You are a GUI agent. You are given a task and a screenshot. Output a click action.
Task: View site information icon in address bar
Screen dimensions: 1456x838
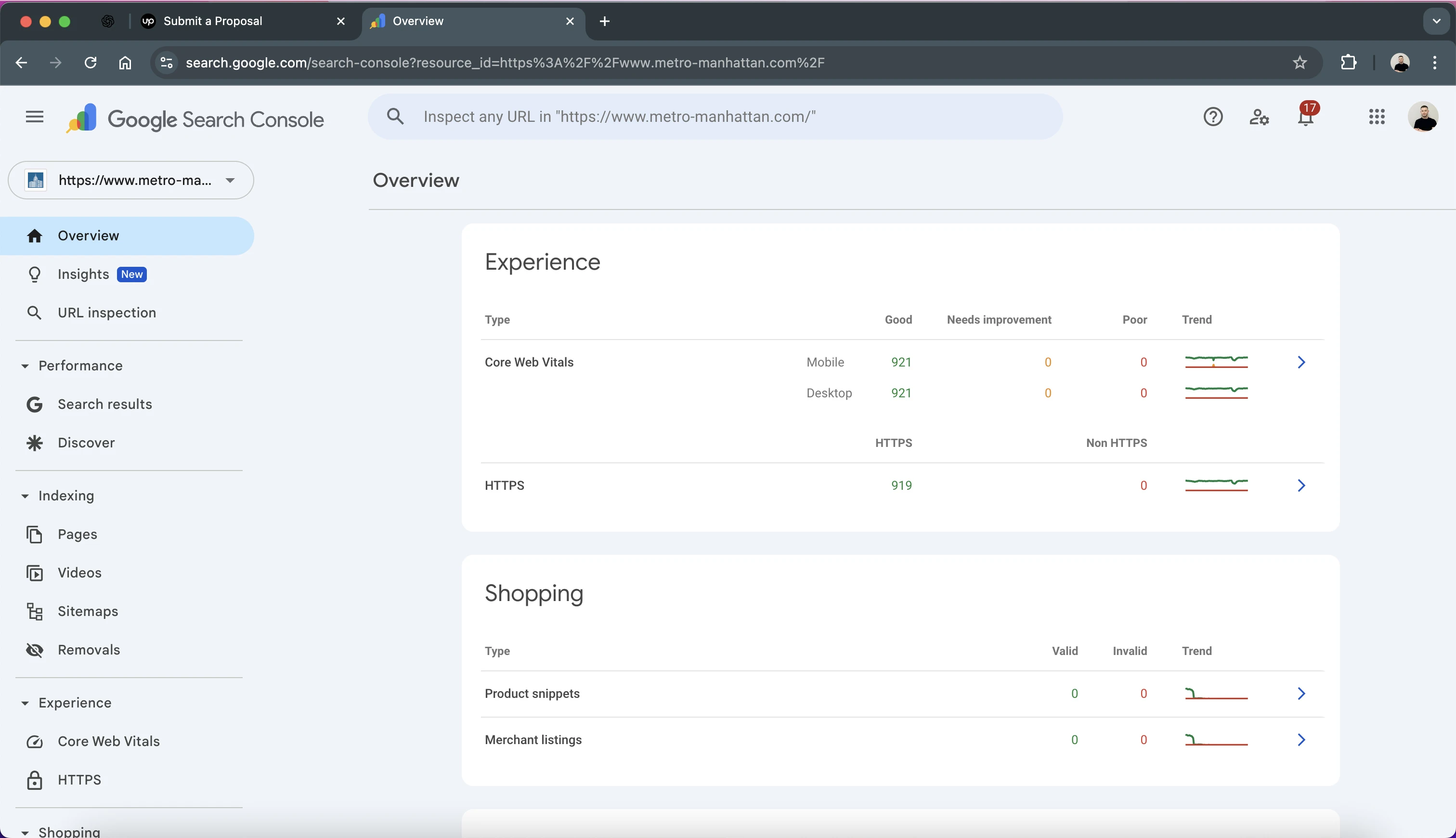click(x=166, y=63)
